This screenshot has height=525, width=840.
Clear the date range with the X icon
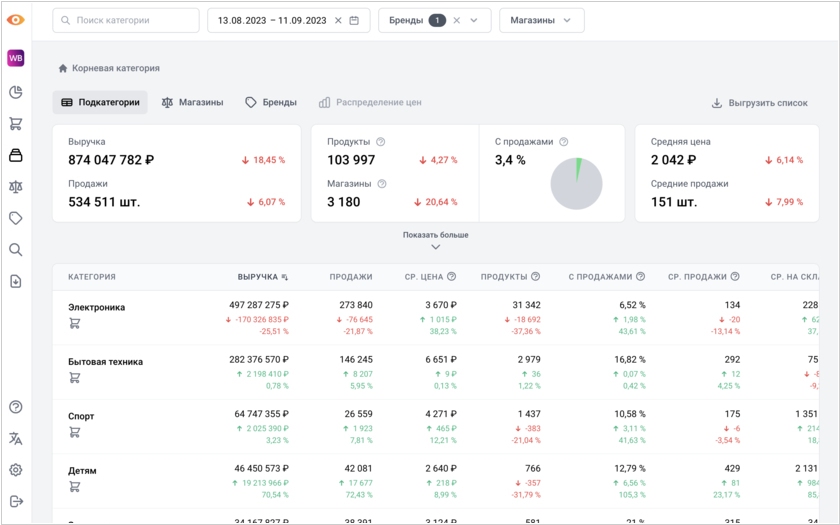tap(338, 20)
